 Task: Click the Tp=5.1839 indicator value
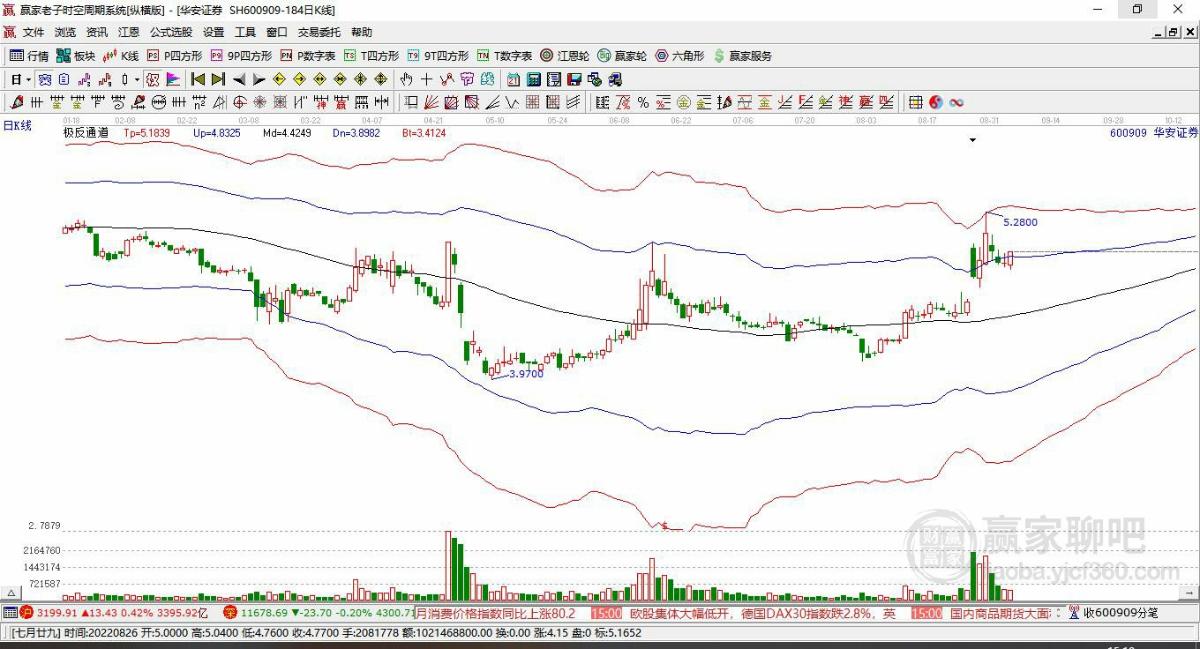pos(147,132)
